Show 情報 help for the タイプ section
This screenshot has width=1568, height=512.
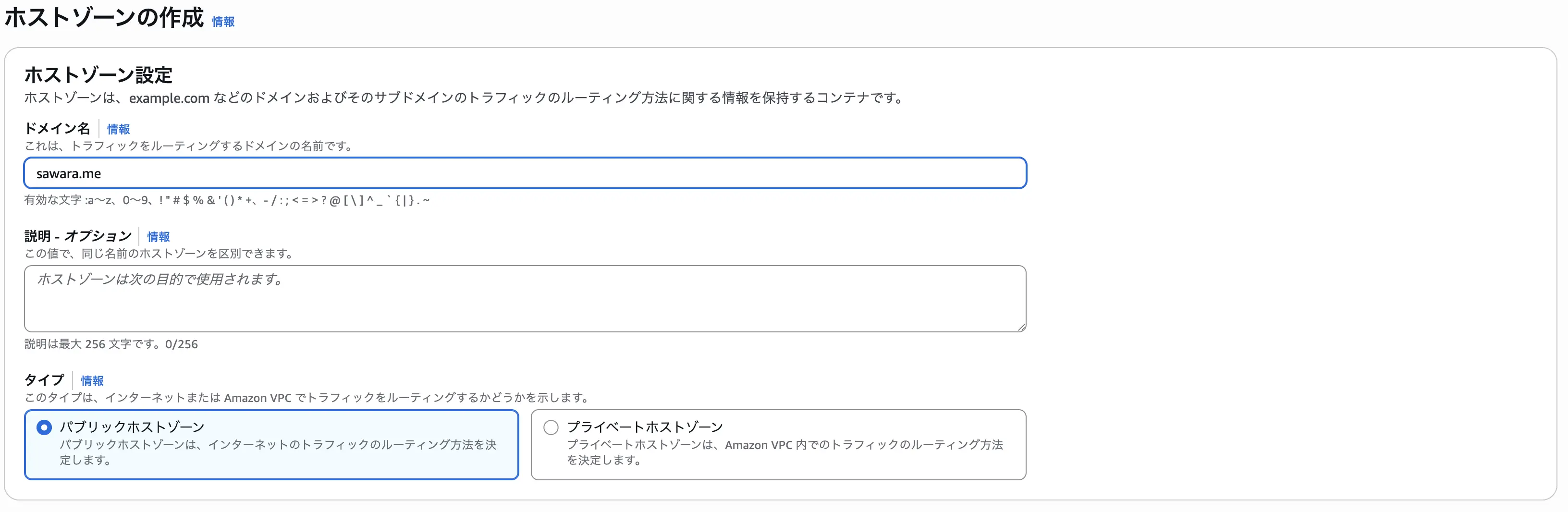tap(92, 381)
